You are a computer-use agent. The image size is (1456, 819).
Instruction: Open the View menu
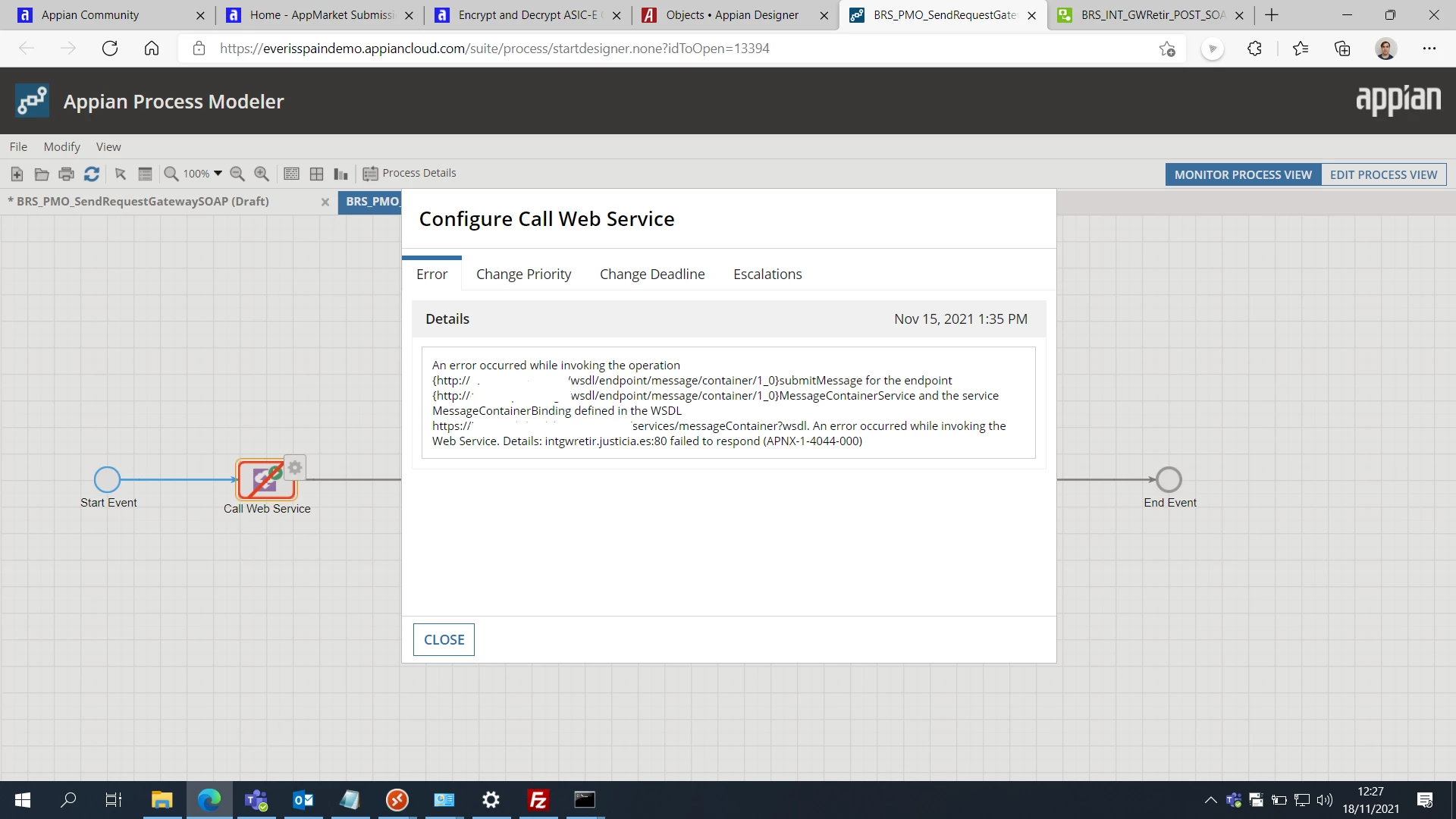pyautogui.click(x=108, y=147)
